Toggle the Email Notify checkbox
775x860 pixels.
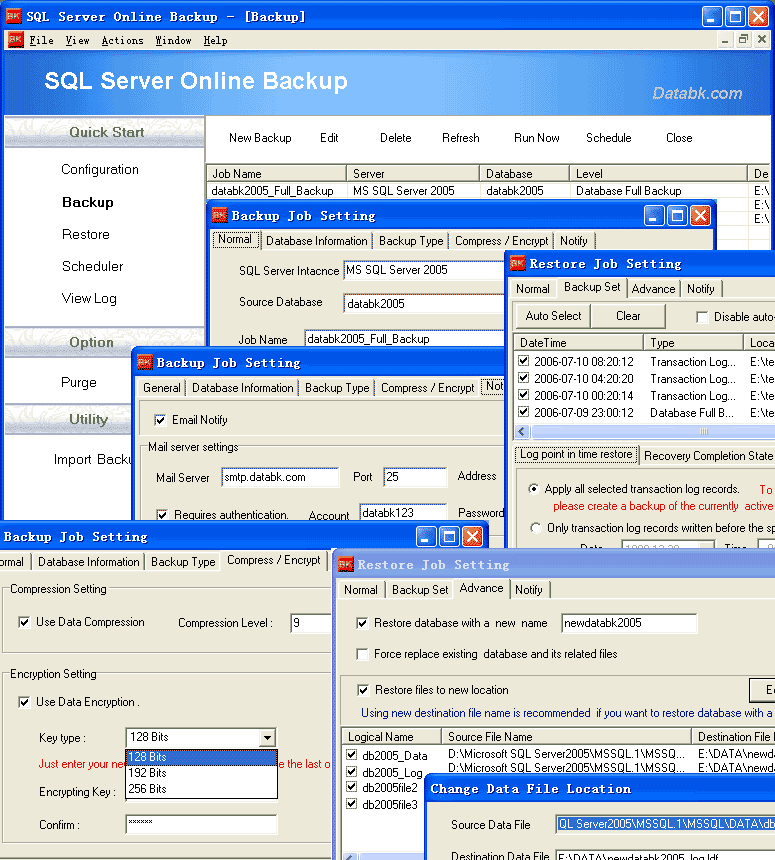click(x=160, y=420)
